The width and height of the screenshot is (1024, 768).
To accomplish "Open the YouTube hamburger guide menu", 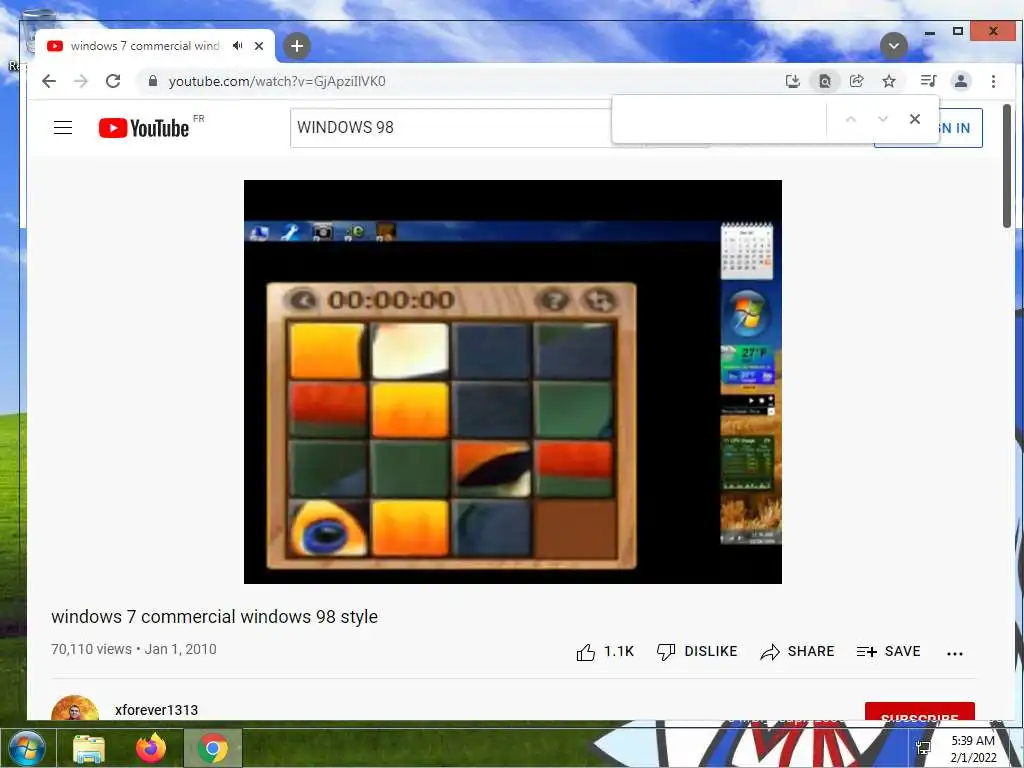I will click(63, 127).
